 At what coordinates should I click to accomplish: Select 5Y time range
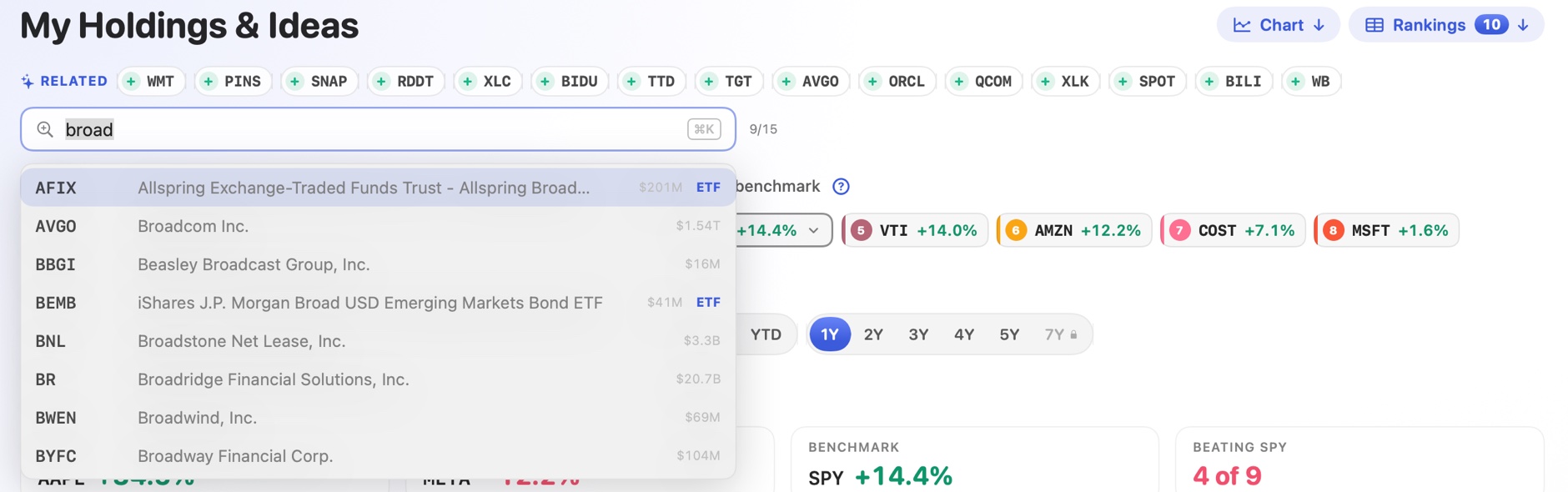point(1009,334)
